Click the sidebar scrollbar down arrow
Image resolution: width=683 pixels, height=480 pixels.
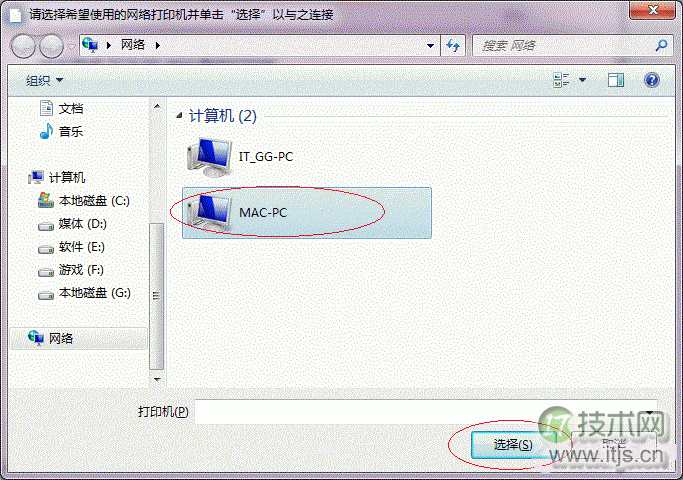(157, 379)
